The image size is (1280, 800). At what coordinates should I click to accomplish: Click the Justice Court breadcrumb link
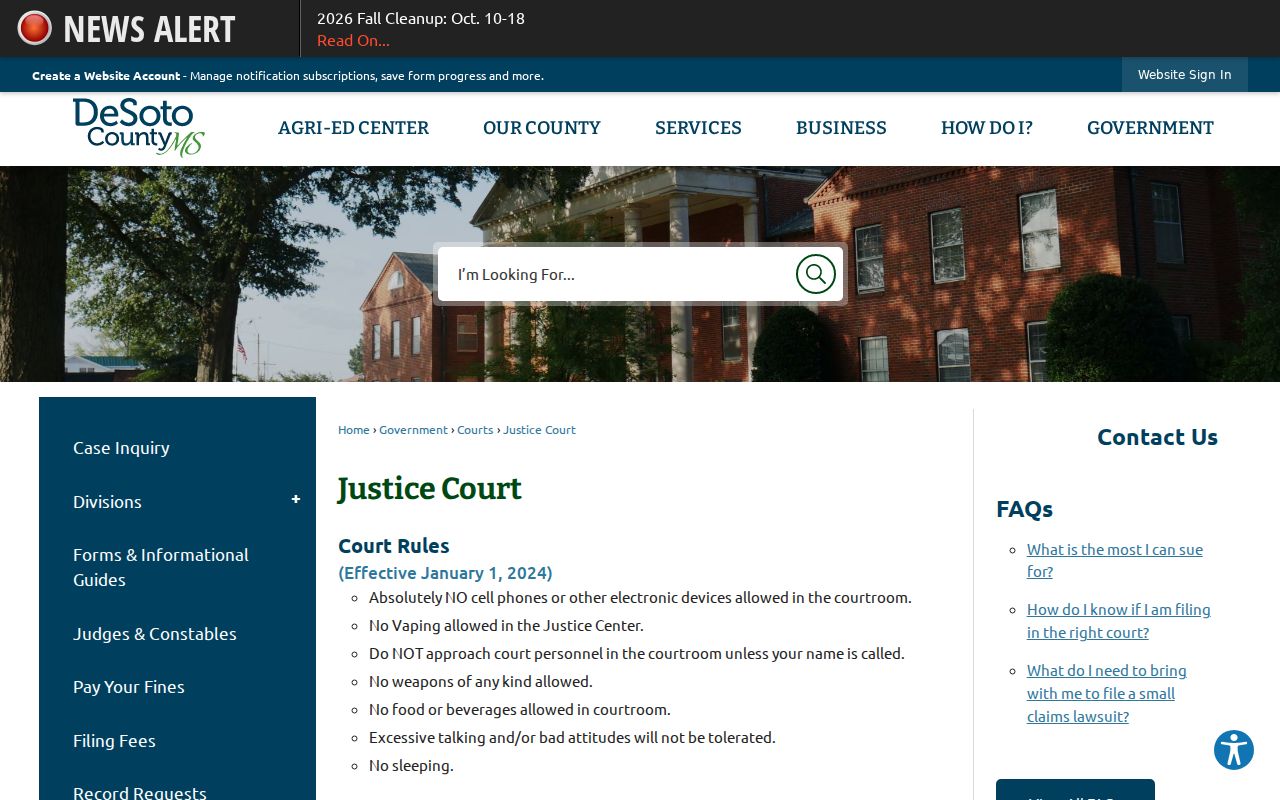539,430
